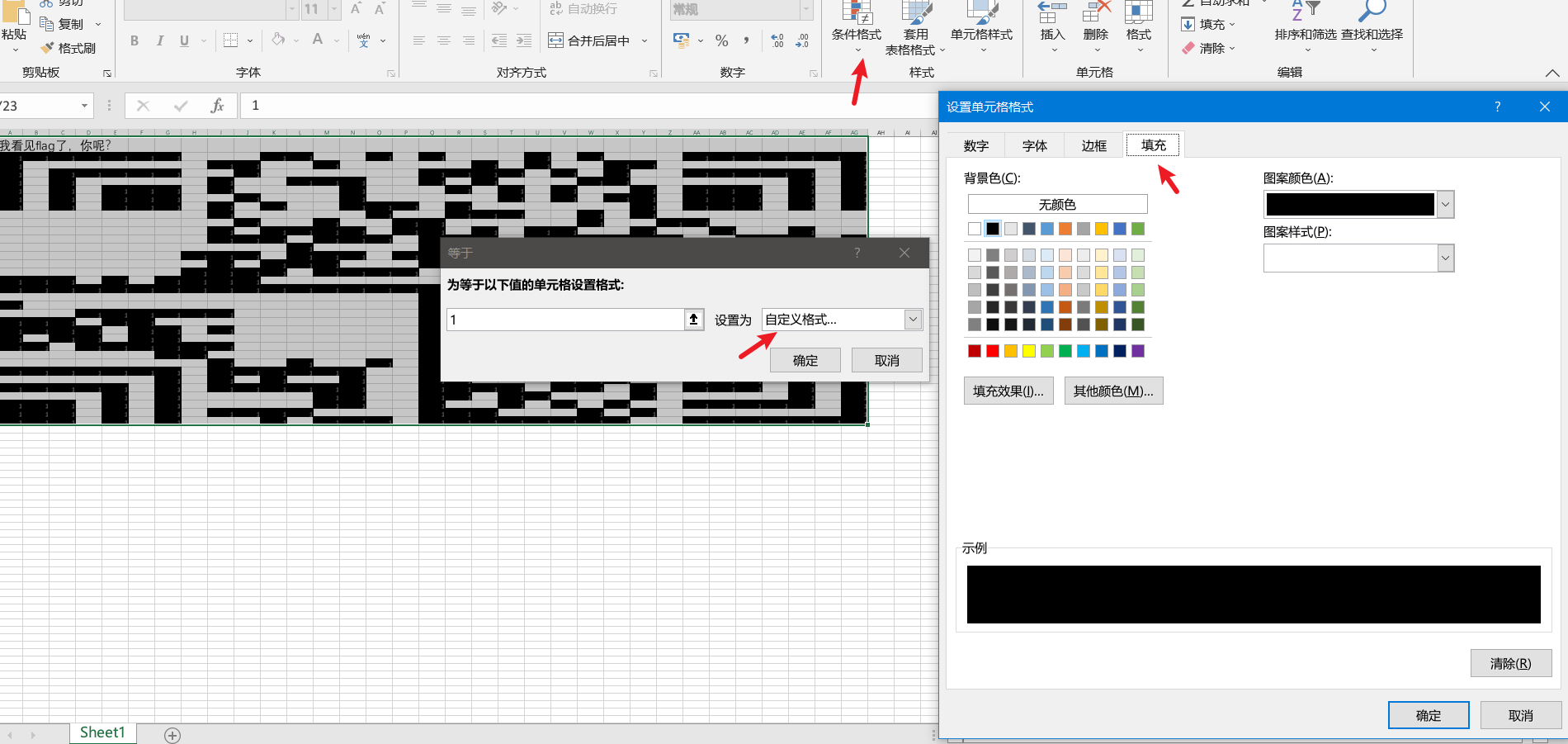The width and height of the screenshot is (1568, 744).
Task: Click the formula bar input
Action: coord(588,106)
